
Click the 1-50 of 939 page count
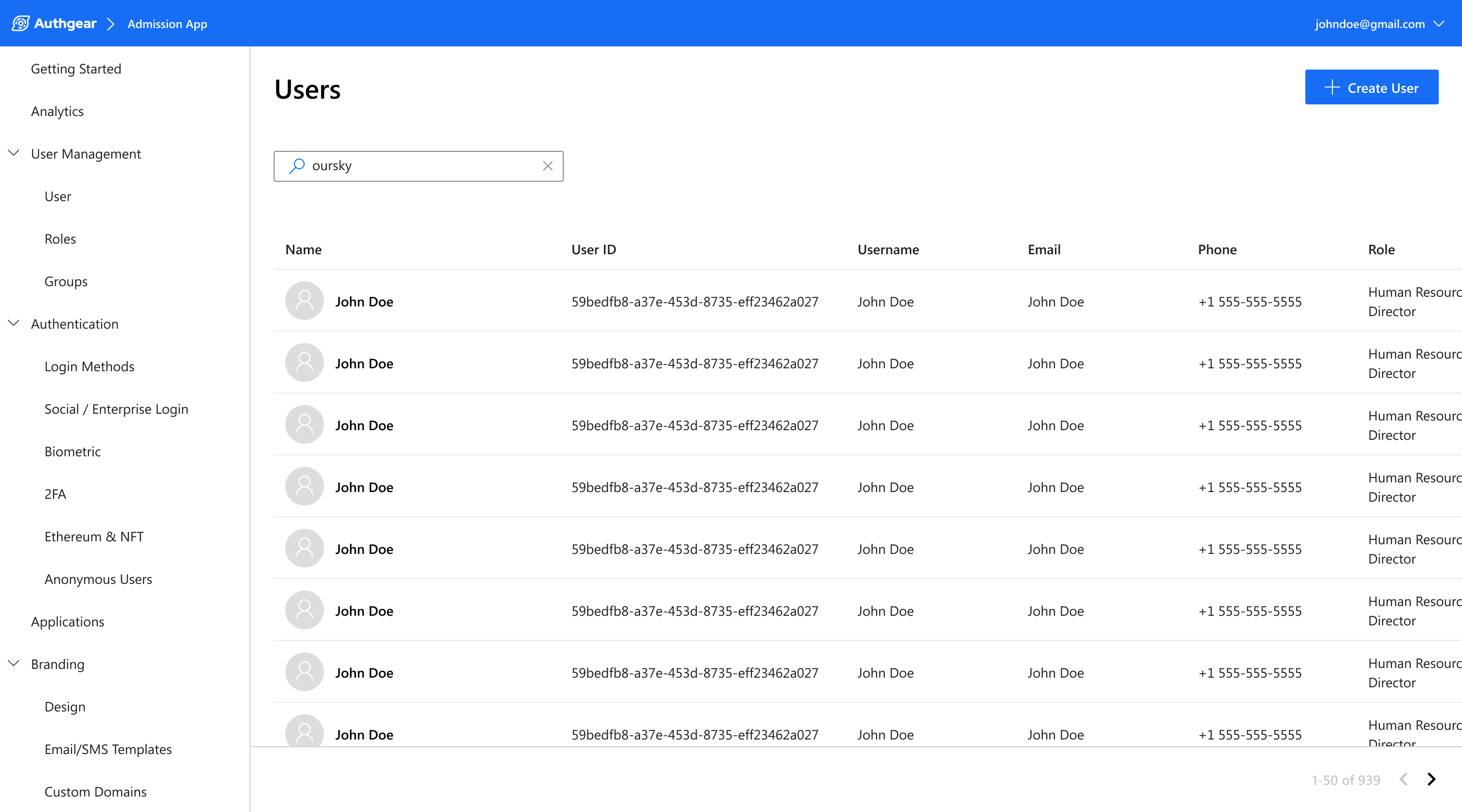coord(1345,780)
